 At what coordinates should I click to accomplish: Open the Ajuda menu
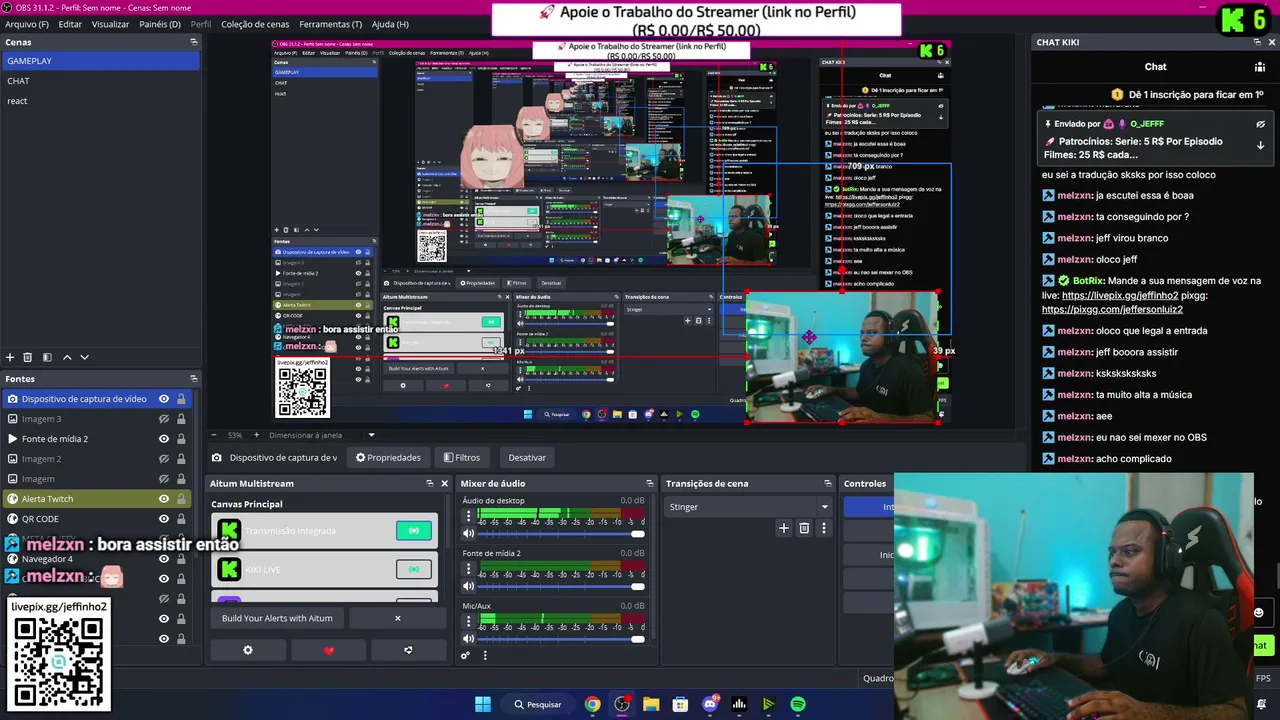(390, 24)
